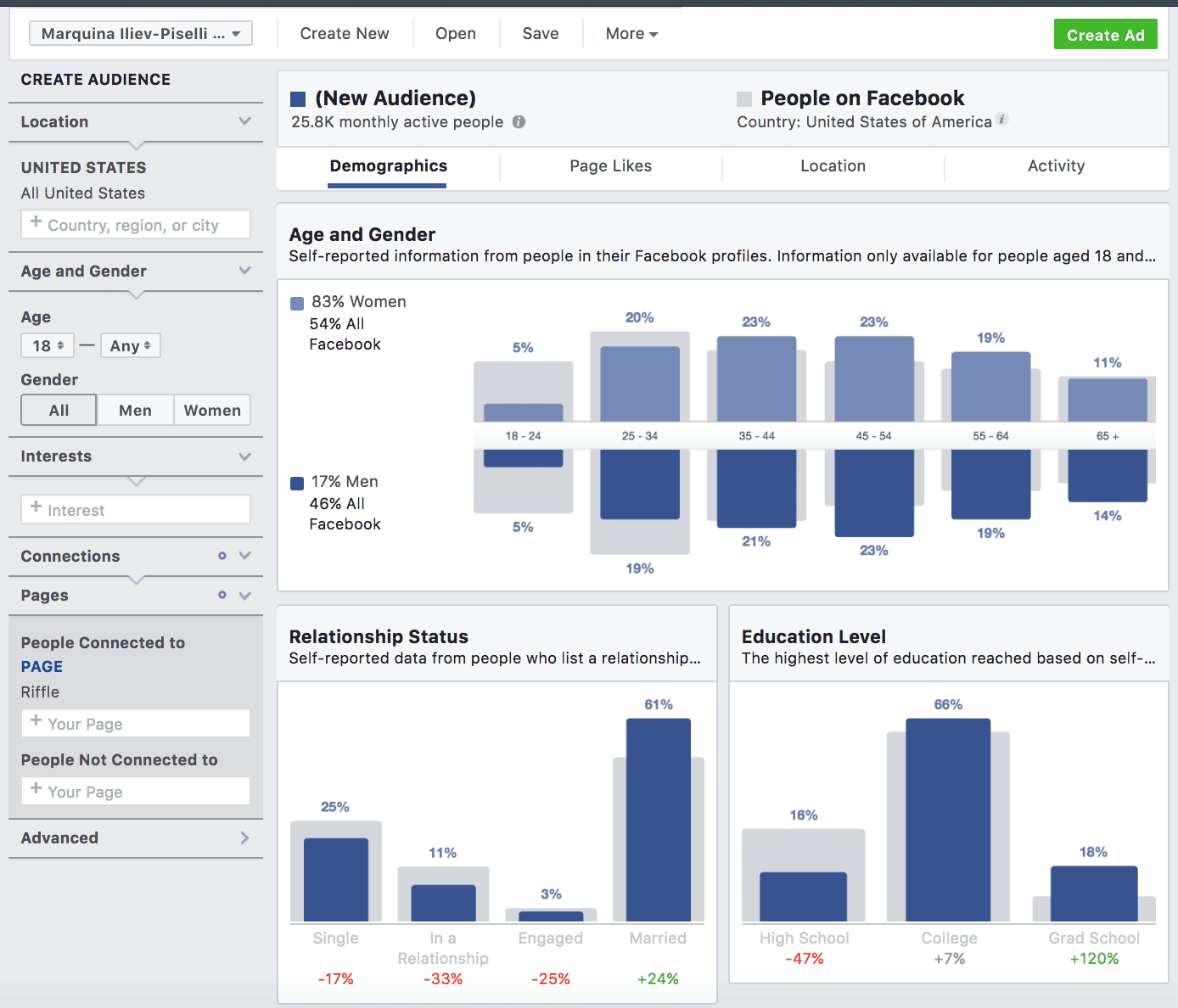Open the maximum age Any selector
This screenshot has width=1178, height=1008.
tap(130, 345)
